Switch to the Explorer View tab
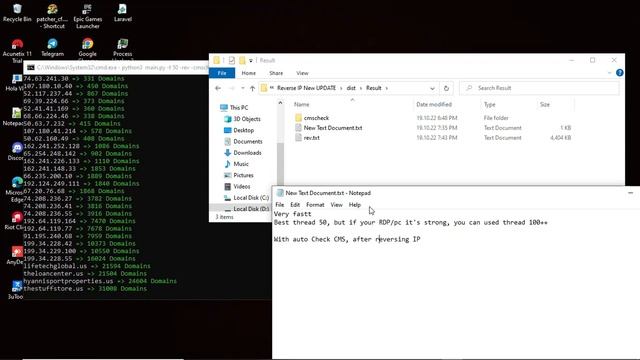Screen dimensions: 640x360 tap(302, 73)
